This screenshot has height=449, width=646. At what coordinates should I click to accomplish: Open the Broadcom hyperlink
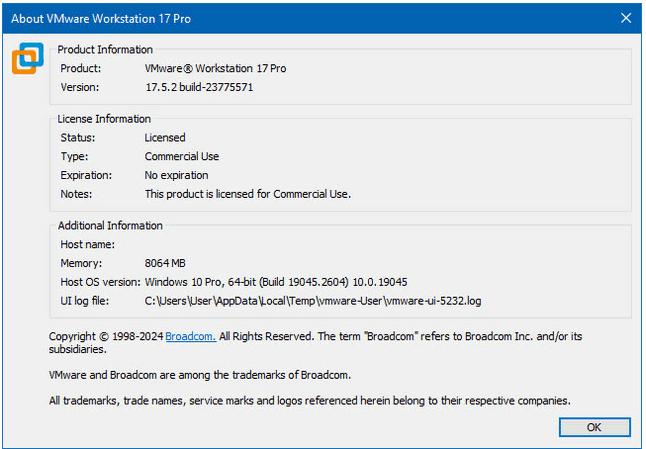click(x=190, y=336)
